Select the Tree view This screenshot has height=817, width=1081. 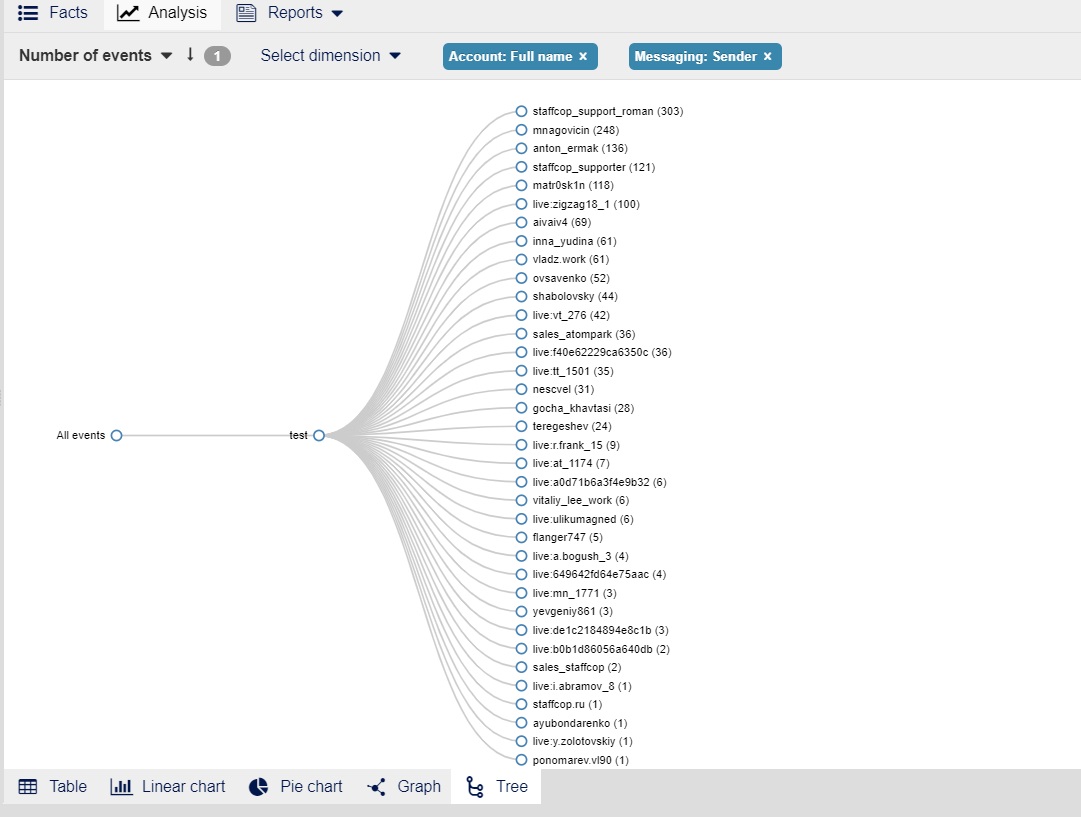(497, 787)
